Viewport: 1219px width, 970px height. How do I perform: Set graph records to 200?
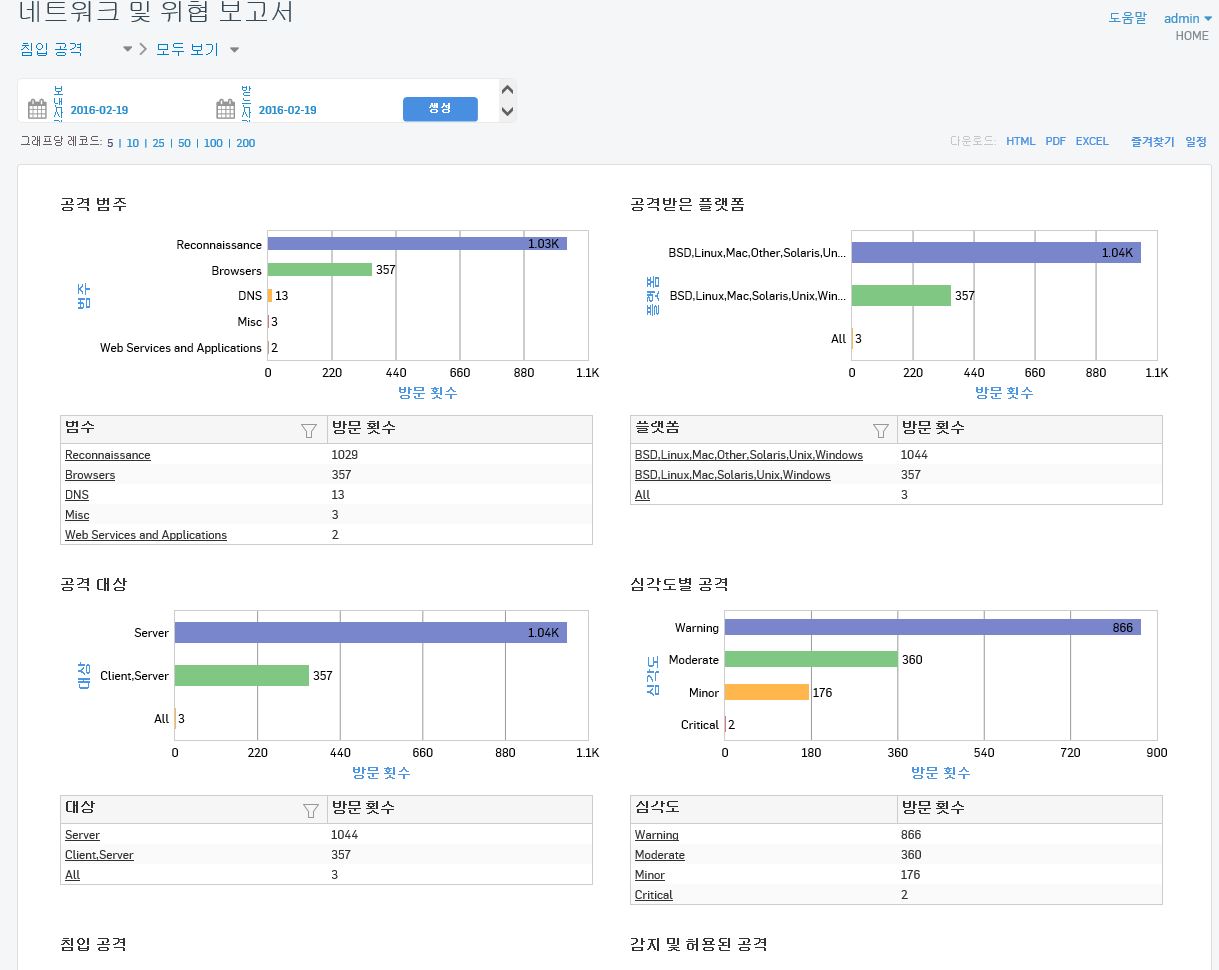[x=245, y=143]
